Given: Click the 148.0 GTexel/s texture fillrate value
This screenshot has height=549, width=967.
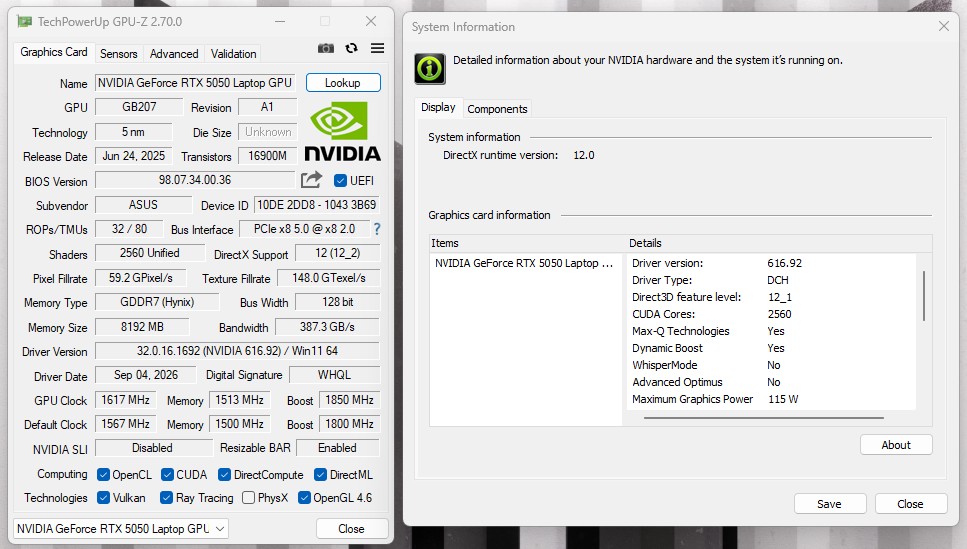Looking at the screenshot, I should (x=329, y=278).
